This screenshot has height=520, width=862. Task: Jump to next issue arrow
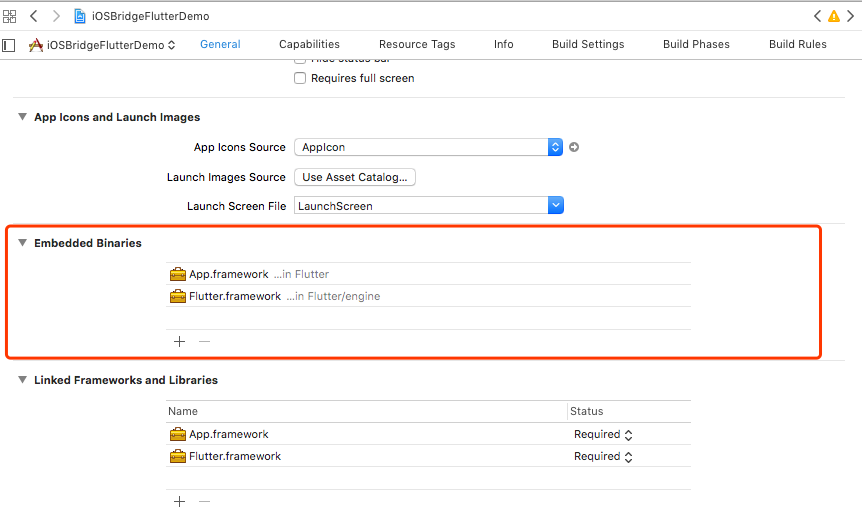[x=850, y=16]
